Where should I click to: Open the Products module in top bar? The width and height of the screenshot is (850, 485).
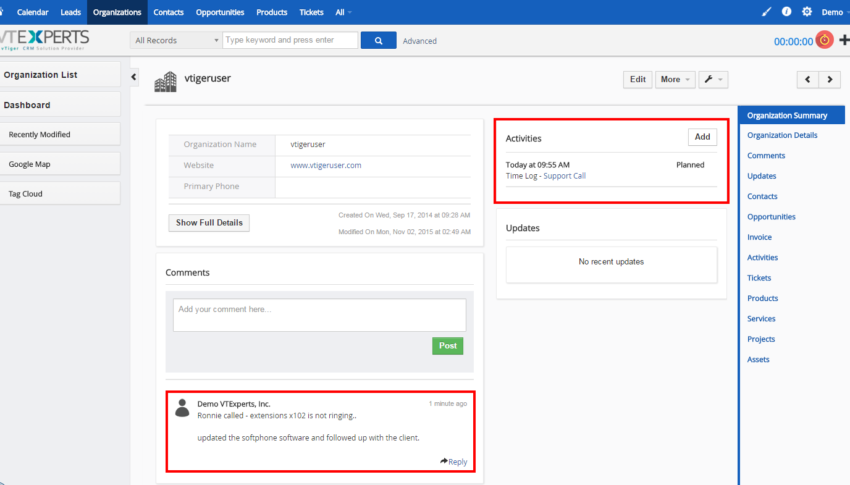[272, 12]
